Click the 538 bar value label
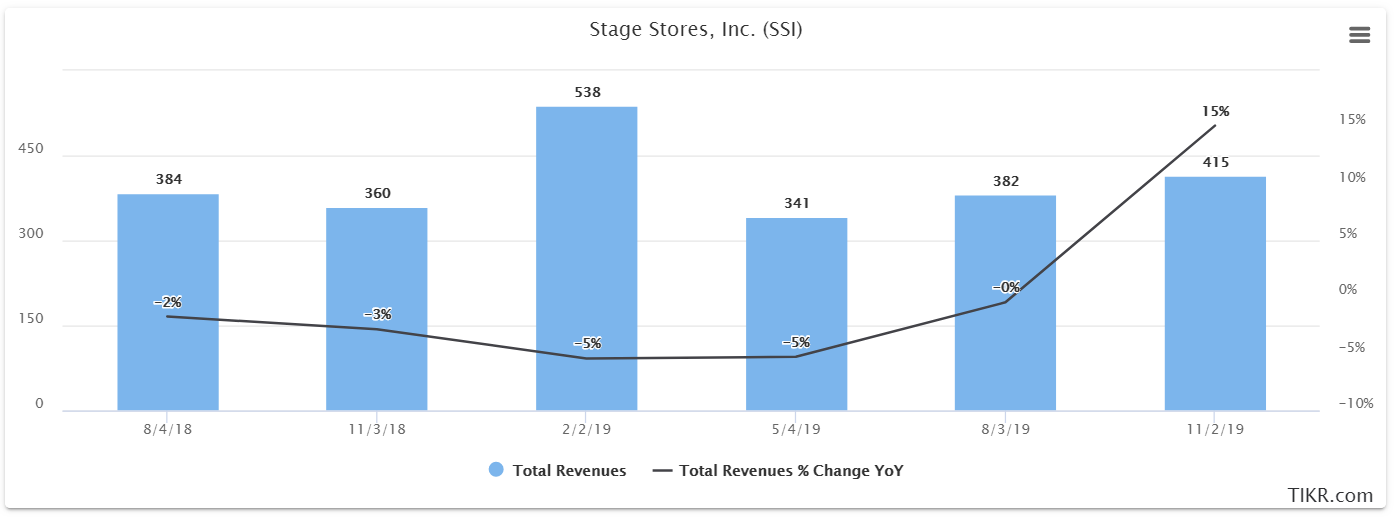 coord(587,92)
